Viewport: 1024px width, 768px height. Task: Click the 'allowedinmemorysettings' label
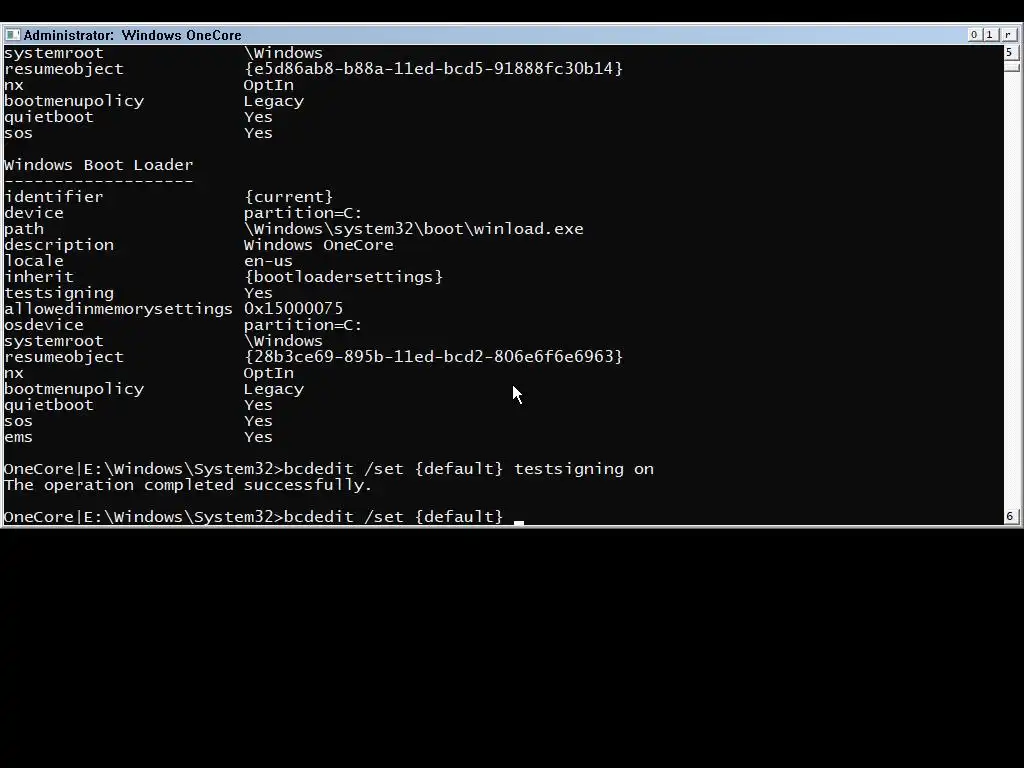click(x=118, y=309)
